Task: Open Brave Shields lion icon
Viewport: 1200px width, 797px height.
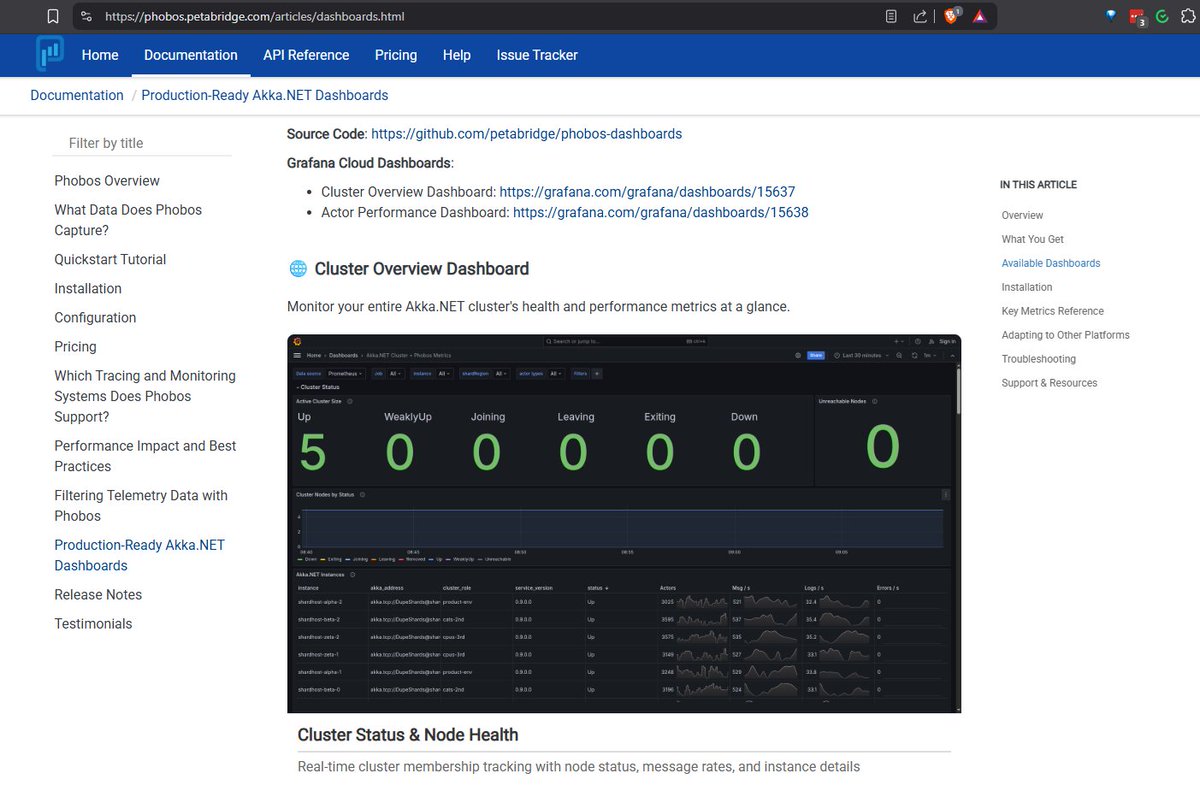Action: pyautogui.click(x=951, y=16)
